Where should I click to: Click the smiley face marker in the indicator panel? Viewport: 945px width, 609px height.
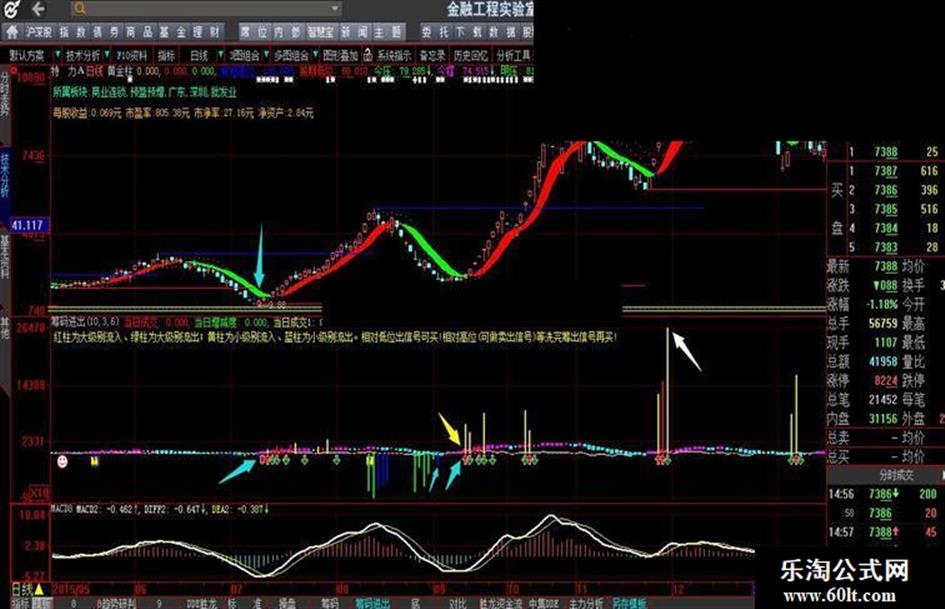[62, 461]
